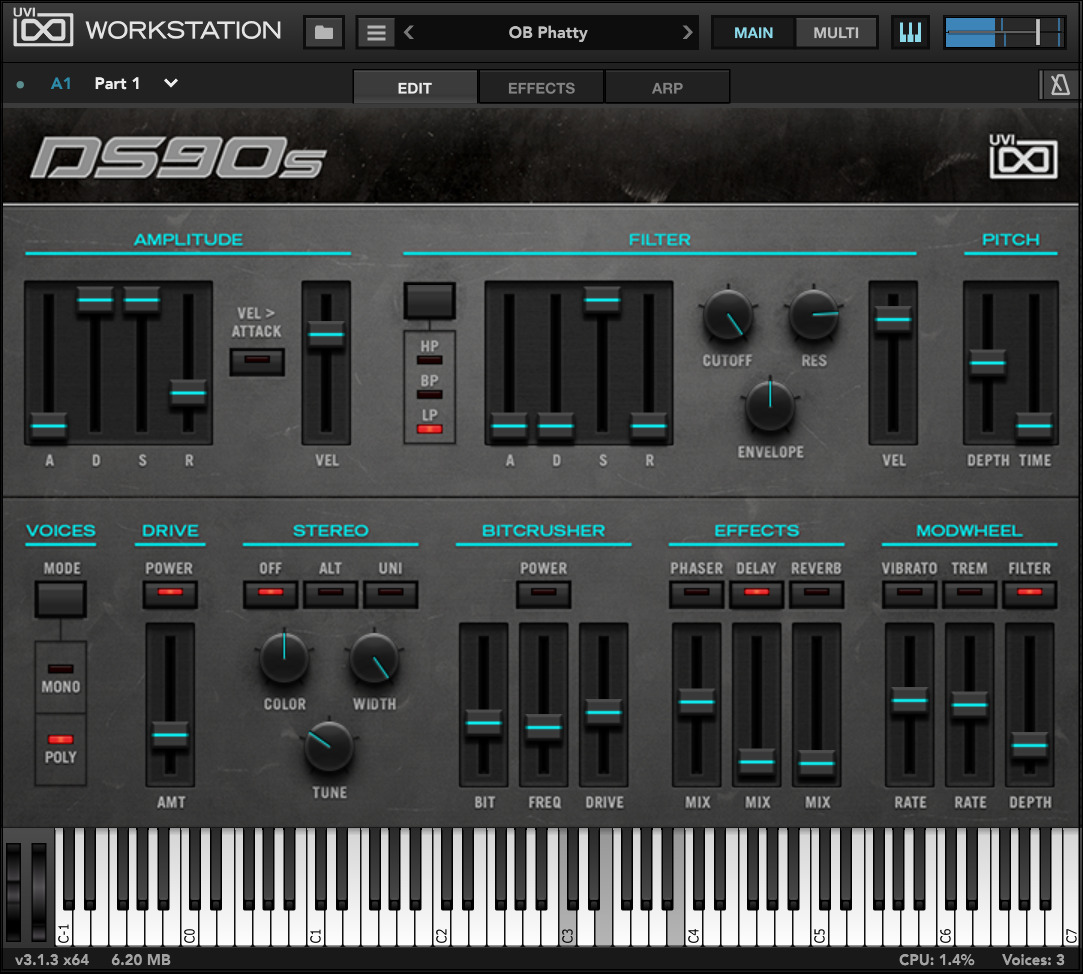Select the MAIN view tab
This screenshot has height=974, width=1083.
tap(754, 32)
